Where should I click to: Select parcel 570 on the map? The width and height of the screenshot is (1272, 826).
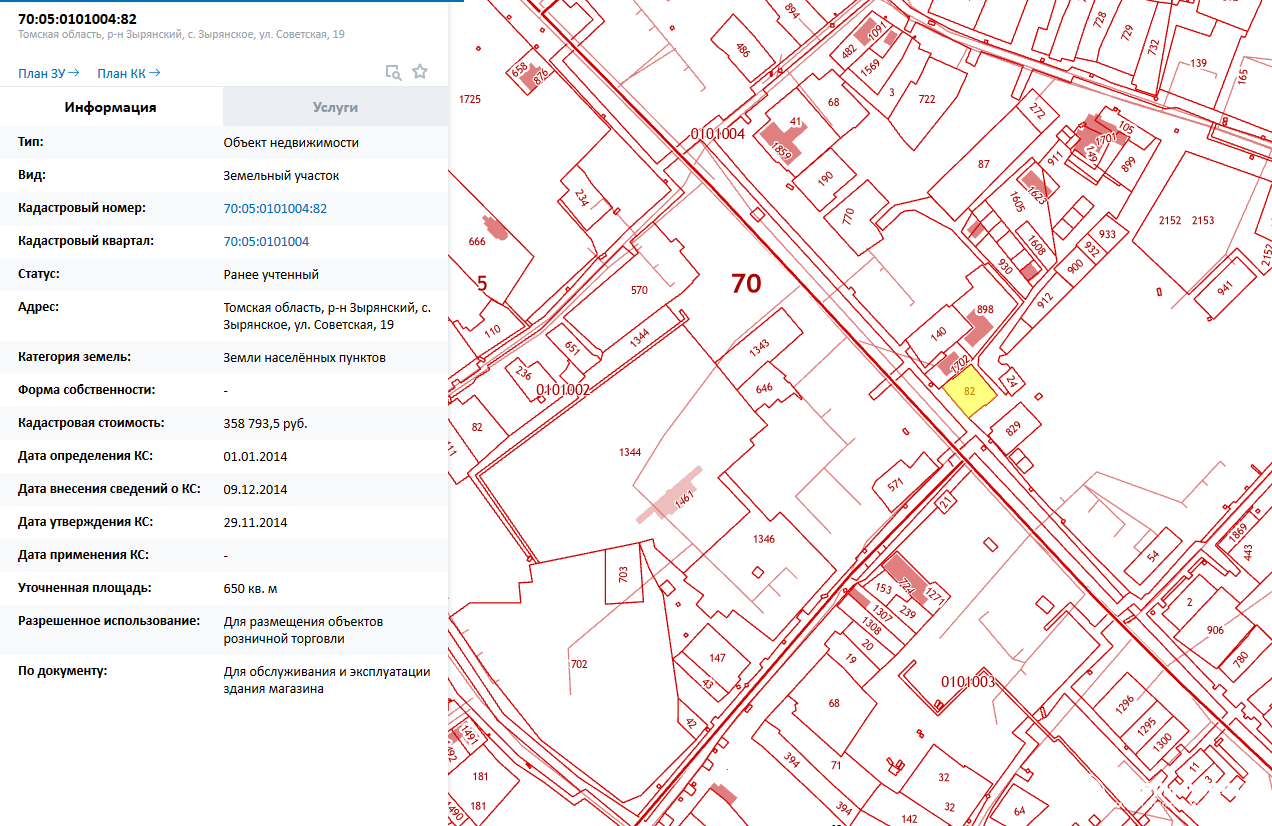click(x=639, y=291)
